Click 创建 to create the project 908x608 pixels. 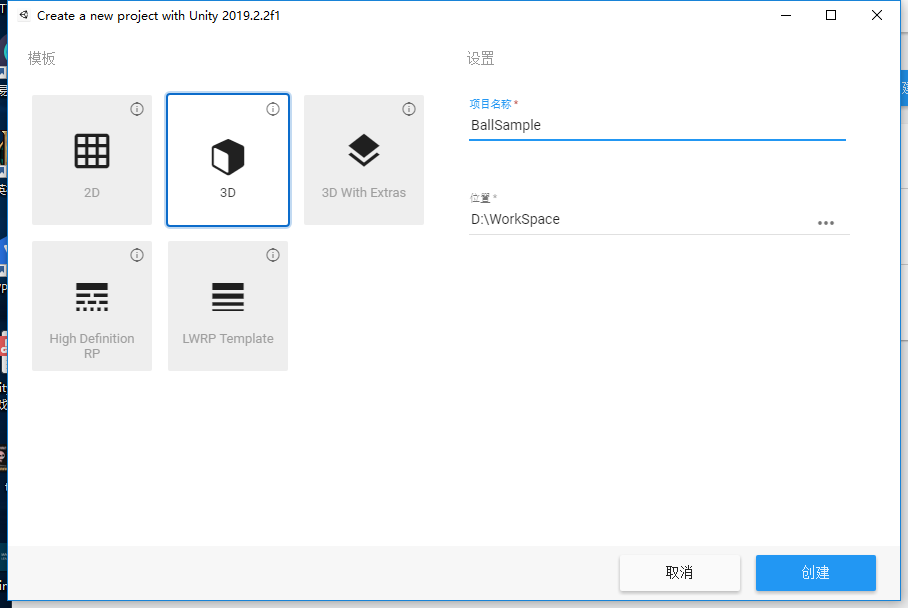(815, 573)
